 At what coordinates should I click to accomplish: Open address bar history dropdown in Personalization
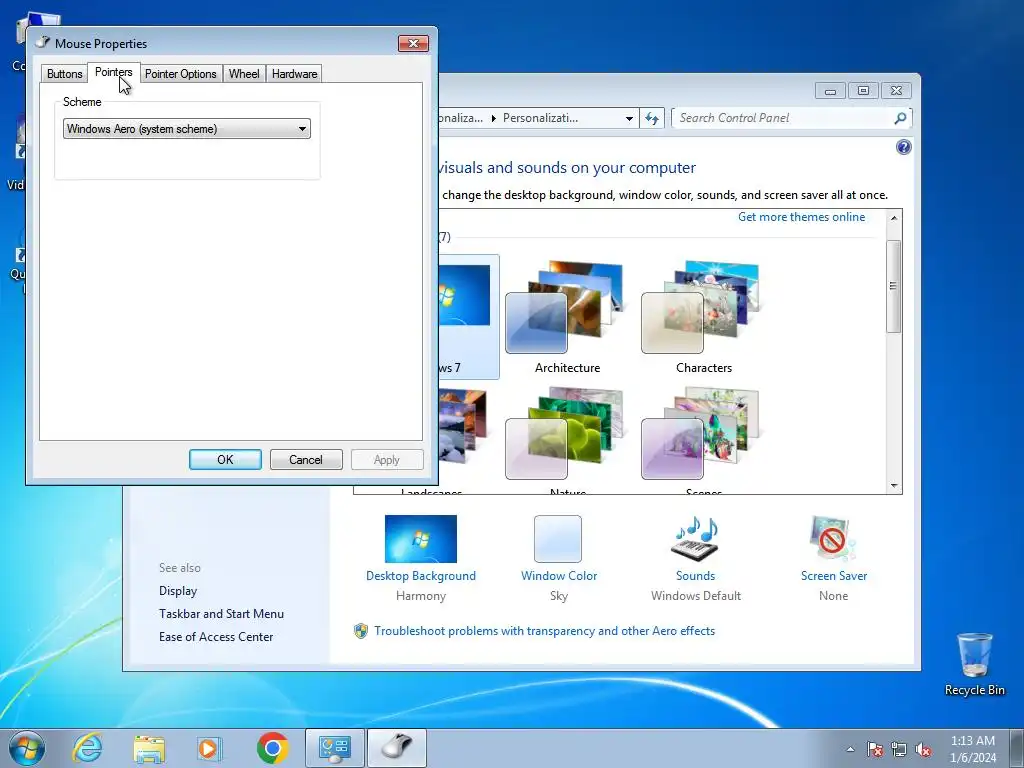(x=629, y=118)
